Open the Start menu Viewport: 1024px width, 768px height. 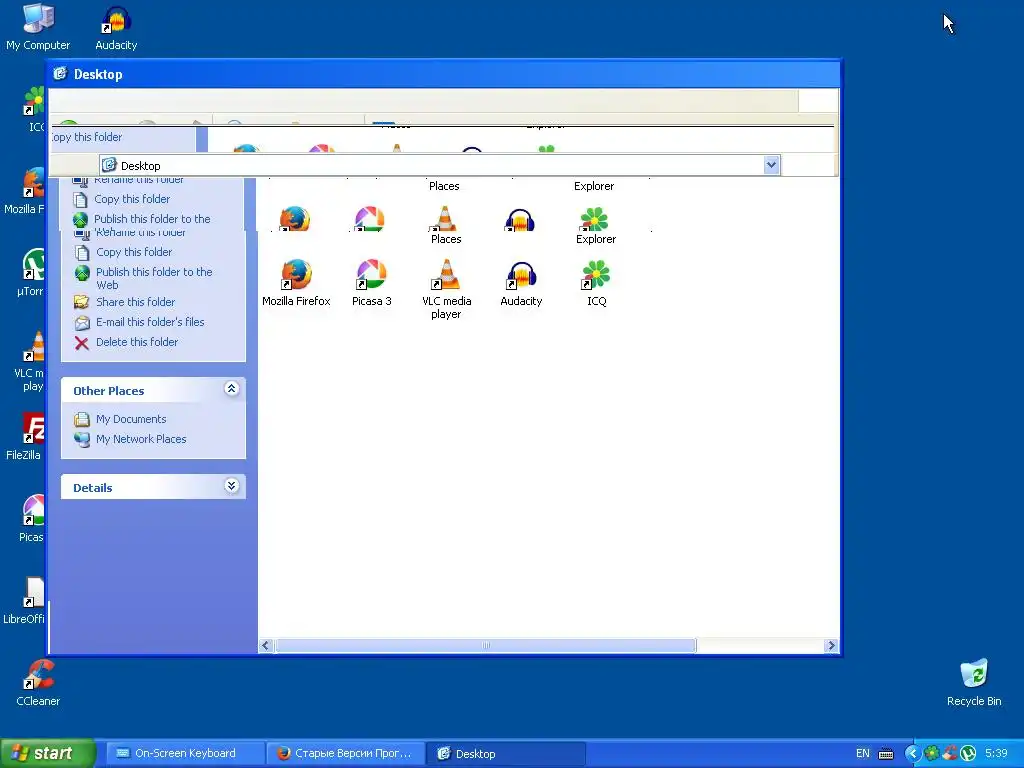(48, 753)
